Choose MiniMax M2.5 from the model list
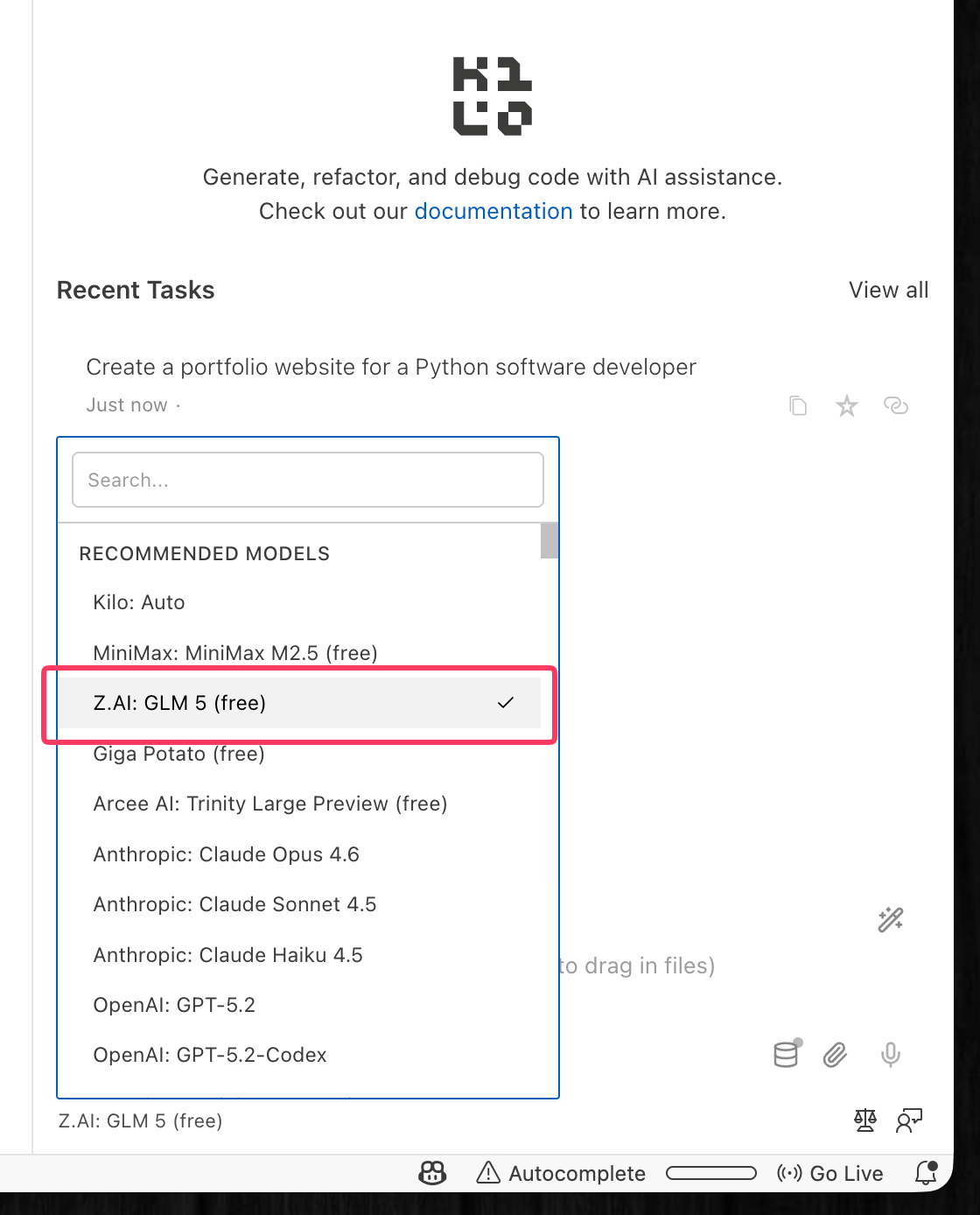Viewport: 980px width, 1215px height. coord(235,653)
